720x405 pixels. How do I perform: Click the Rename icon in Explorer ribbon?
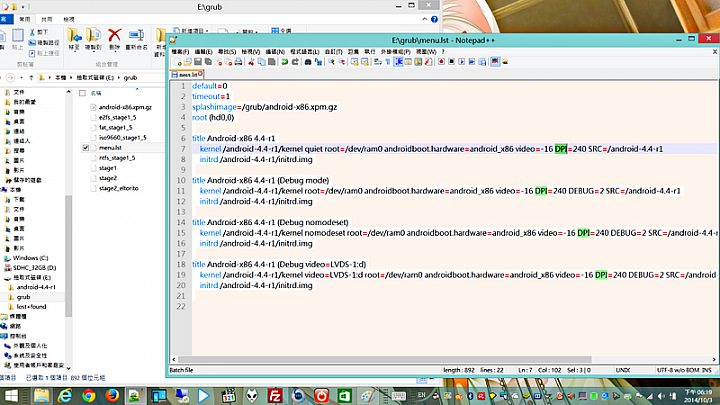136,38
